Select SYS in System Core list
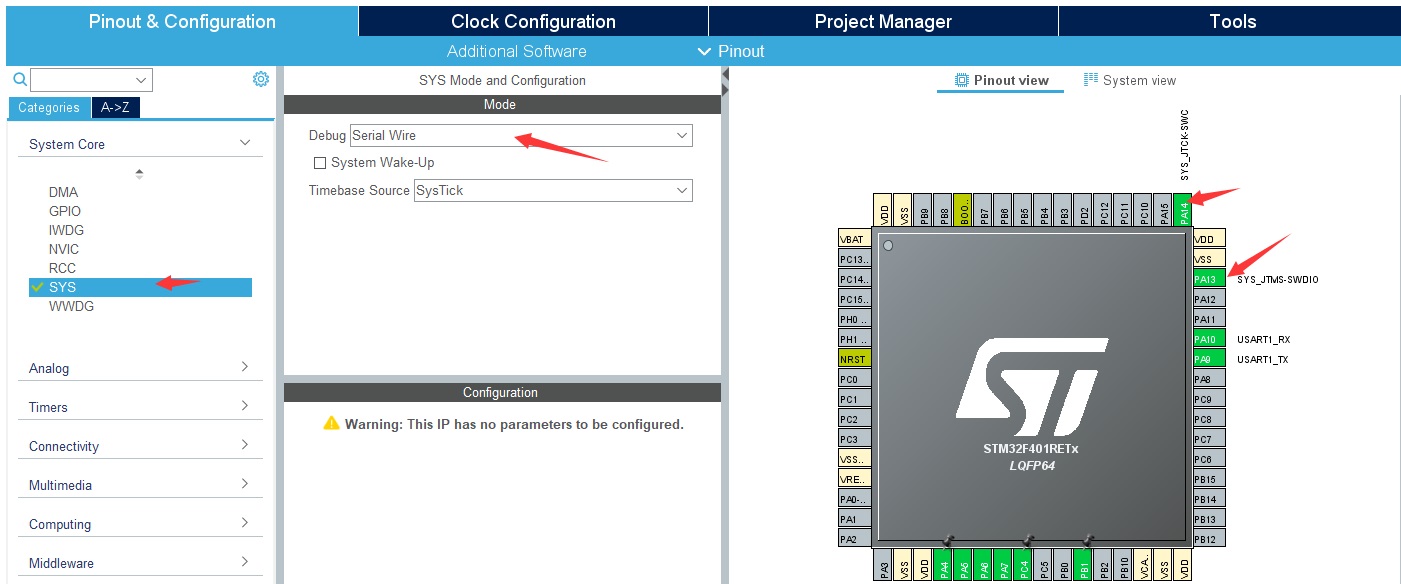The image size is (1401, 584). coord(141,287)
